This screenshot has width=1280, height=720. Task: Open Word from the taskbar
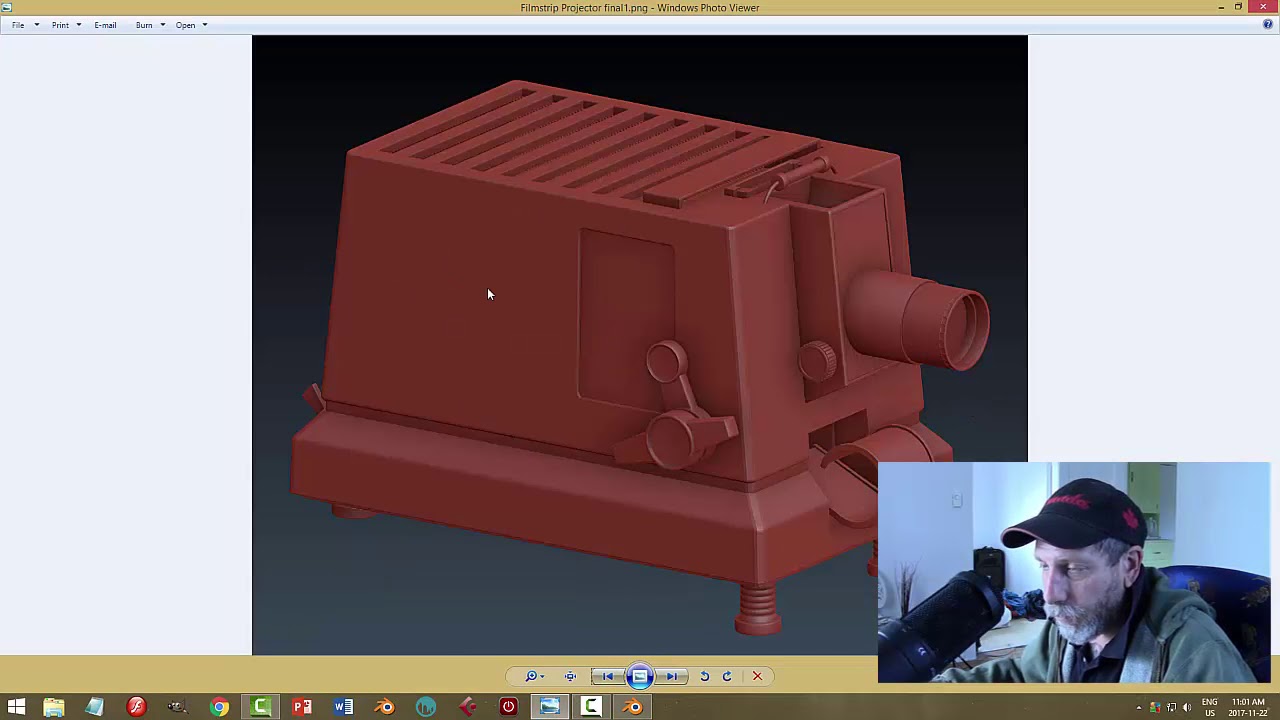(x=343, y=708)
